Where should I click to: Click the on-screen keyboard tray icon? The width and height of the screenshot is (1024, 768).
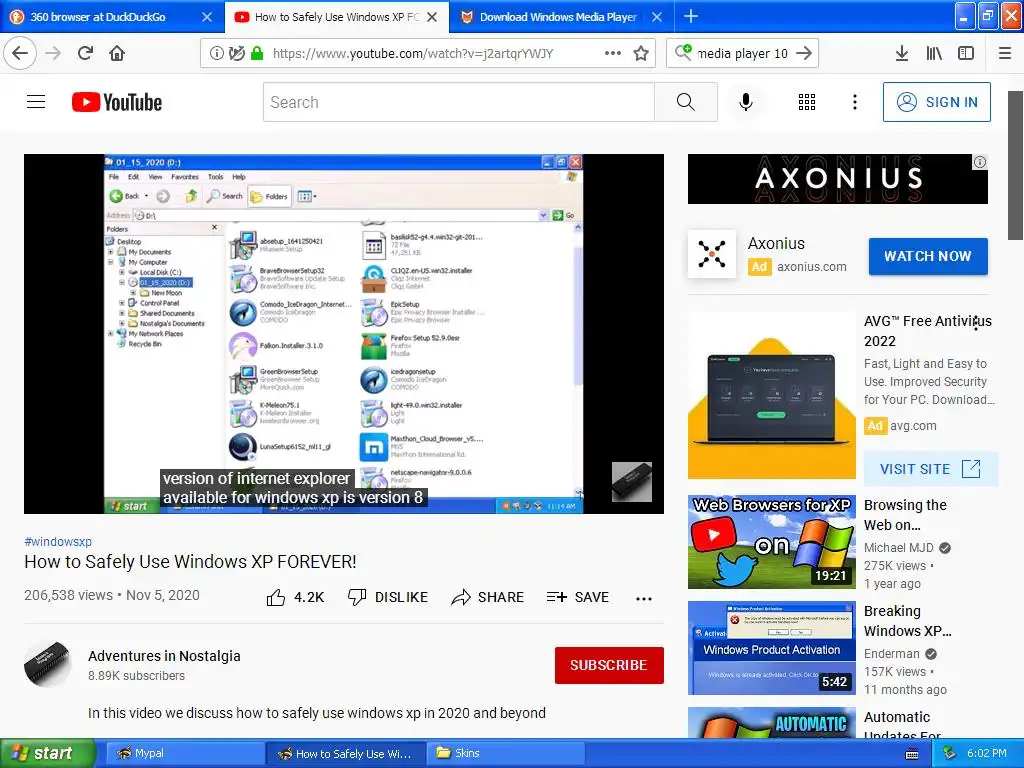[x=912, y=754]
